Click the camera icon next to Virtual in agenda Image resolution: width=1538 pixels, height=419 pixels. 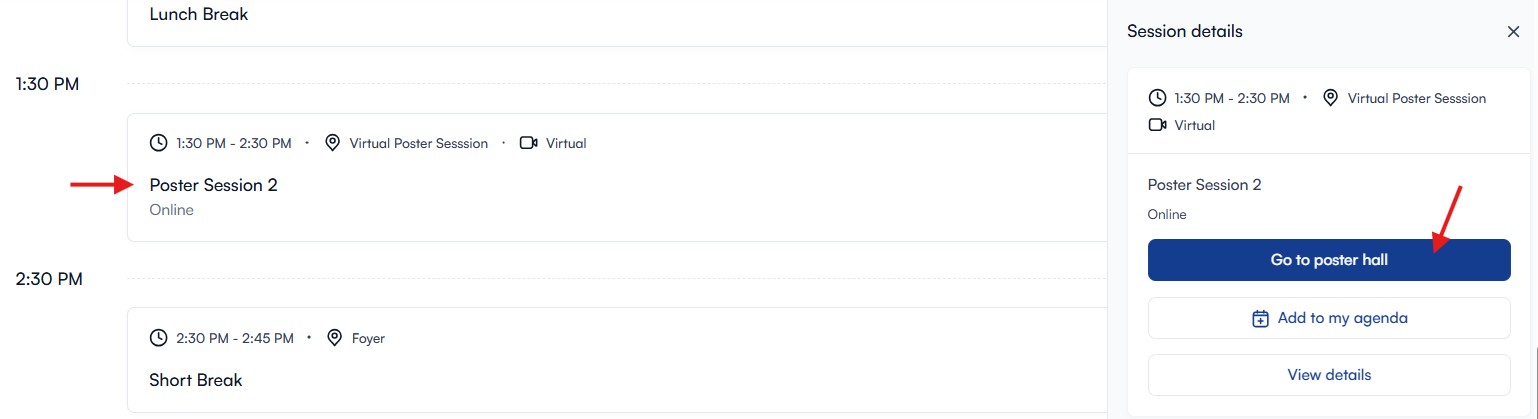(529, 143)
